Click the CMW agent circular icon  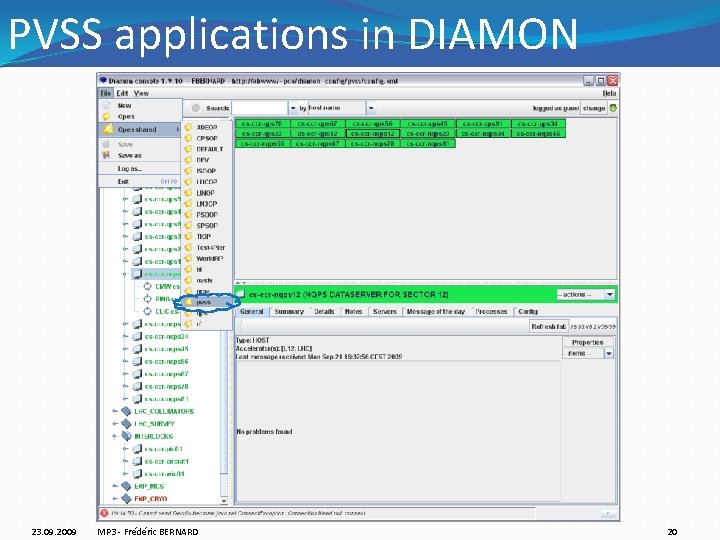[x=147, y=286]
